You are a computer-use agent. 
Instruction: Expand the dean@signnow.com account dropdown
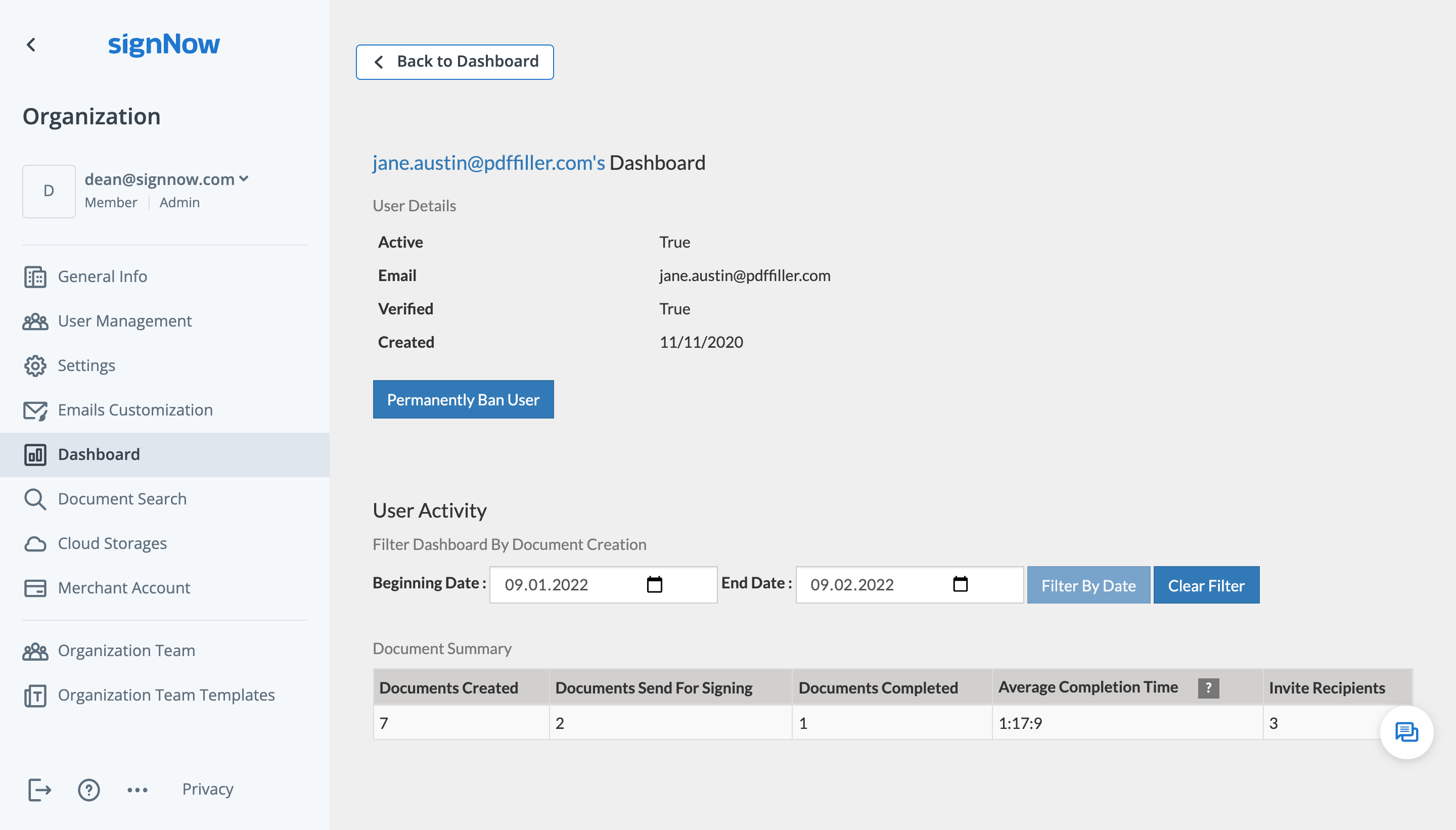pos(244,179)
